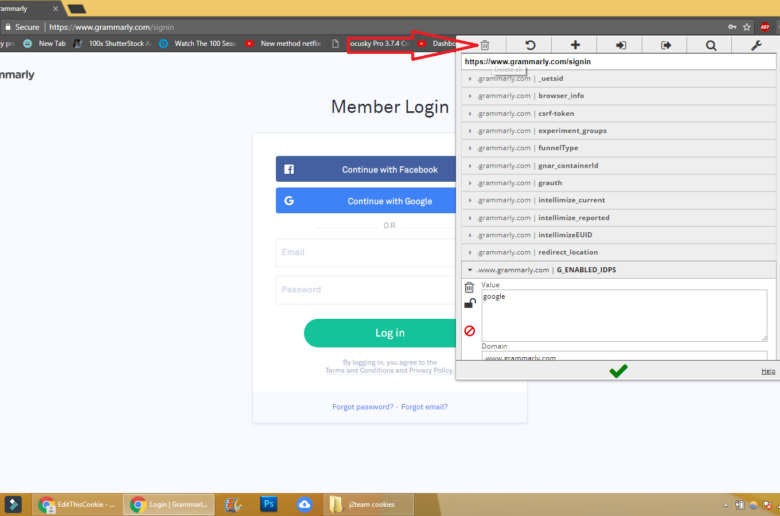This screenshot has height=516, width=780.
Task: Click the Login | Grammarly Chrome taskbar item
Action: pos(169,505)
